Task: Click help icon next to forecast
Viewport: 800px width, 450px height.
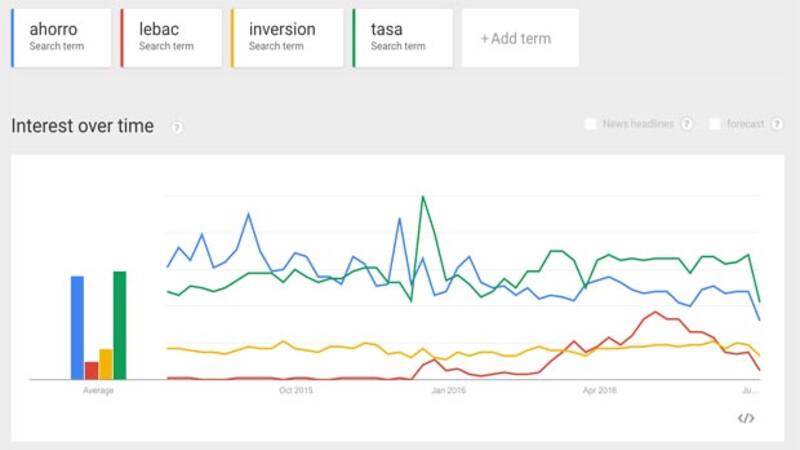Action: pos(774,124)
